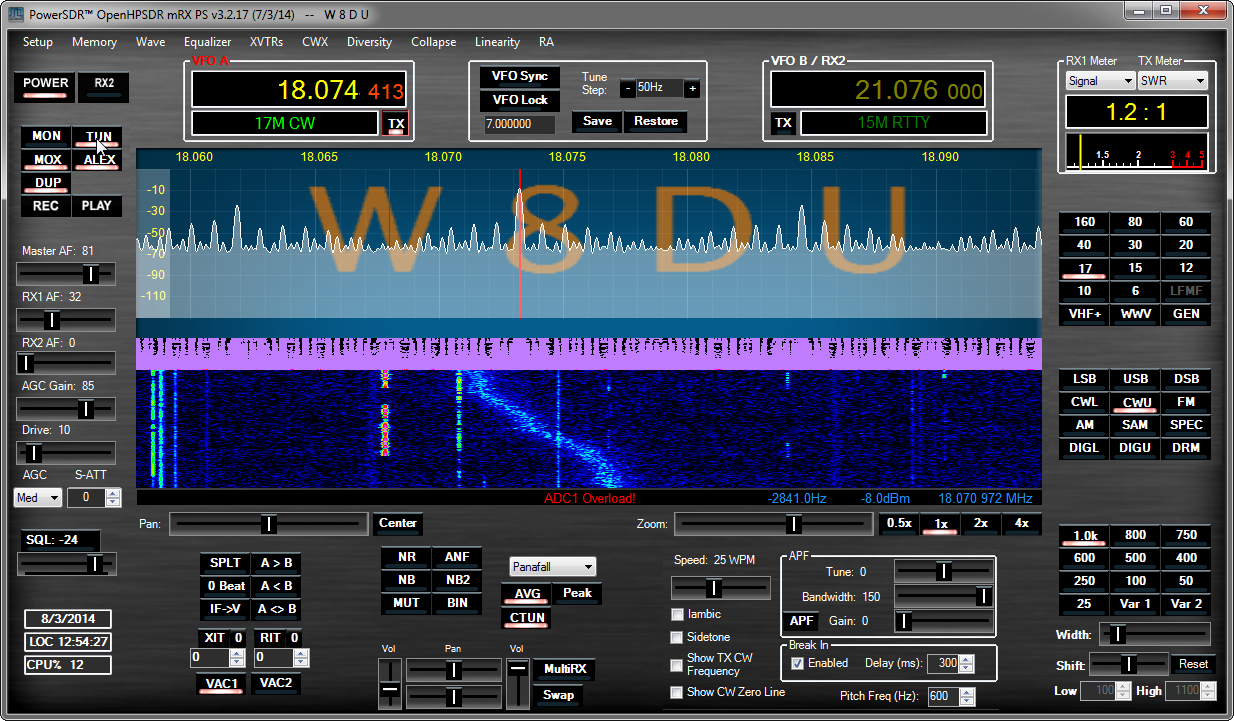1234x721 pixels.
Task: Check the Iambic checkbox
Action: tap(677, 614)
